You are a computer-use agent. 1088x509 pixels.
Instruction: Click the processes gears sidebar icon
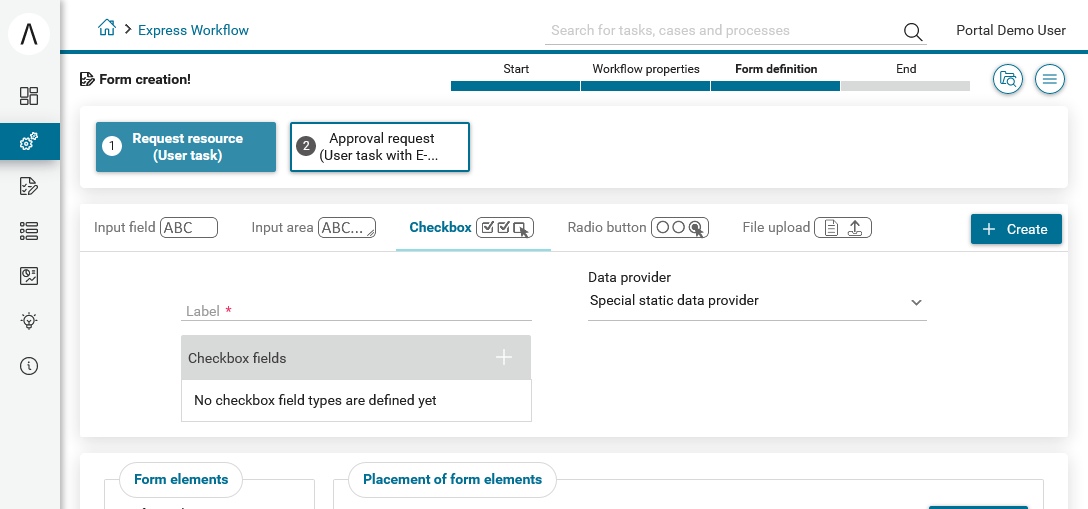pos(29,142)
